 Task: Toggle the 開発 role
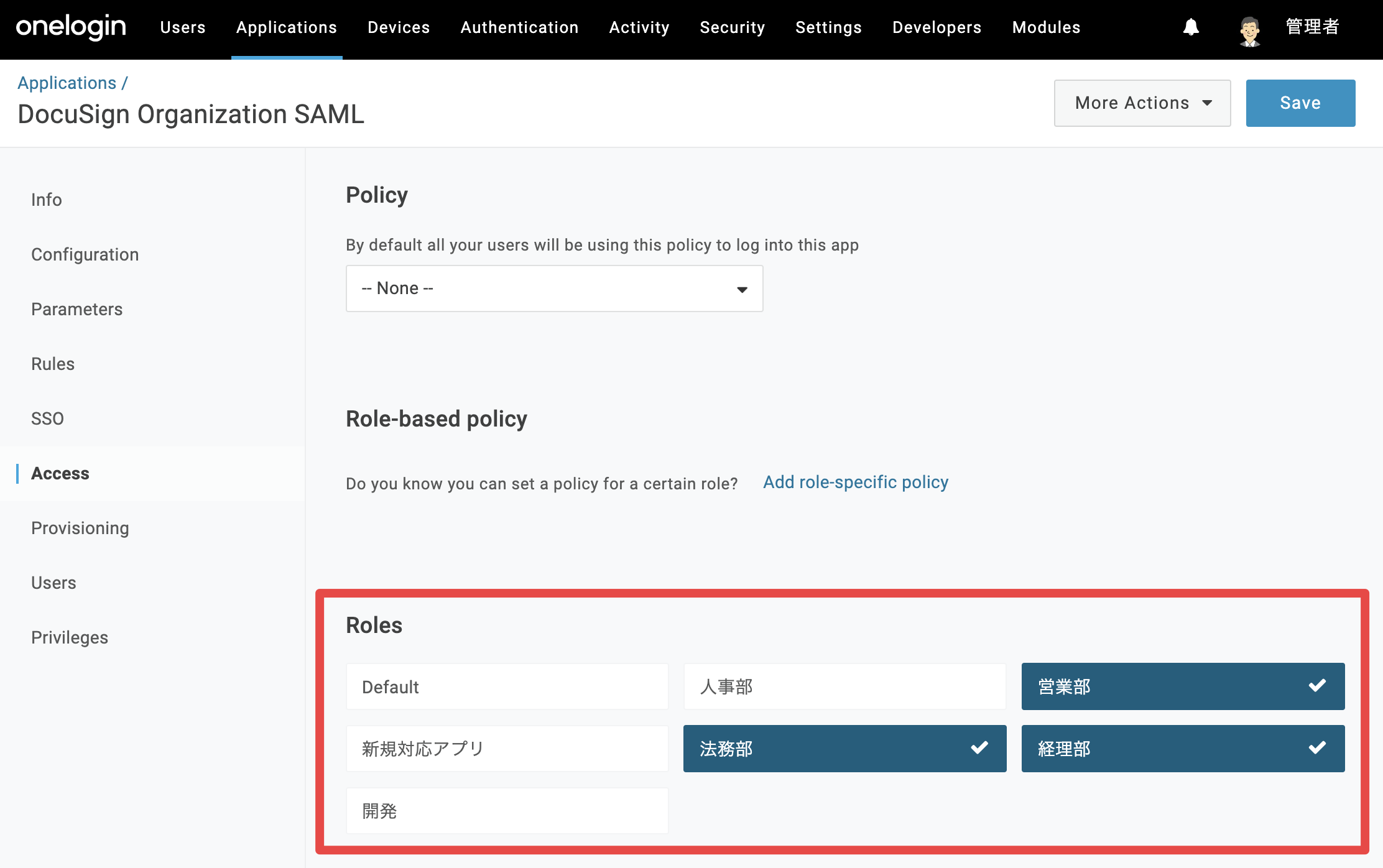pyautogui.click(x=507, y=811)
